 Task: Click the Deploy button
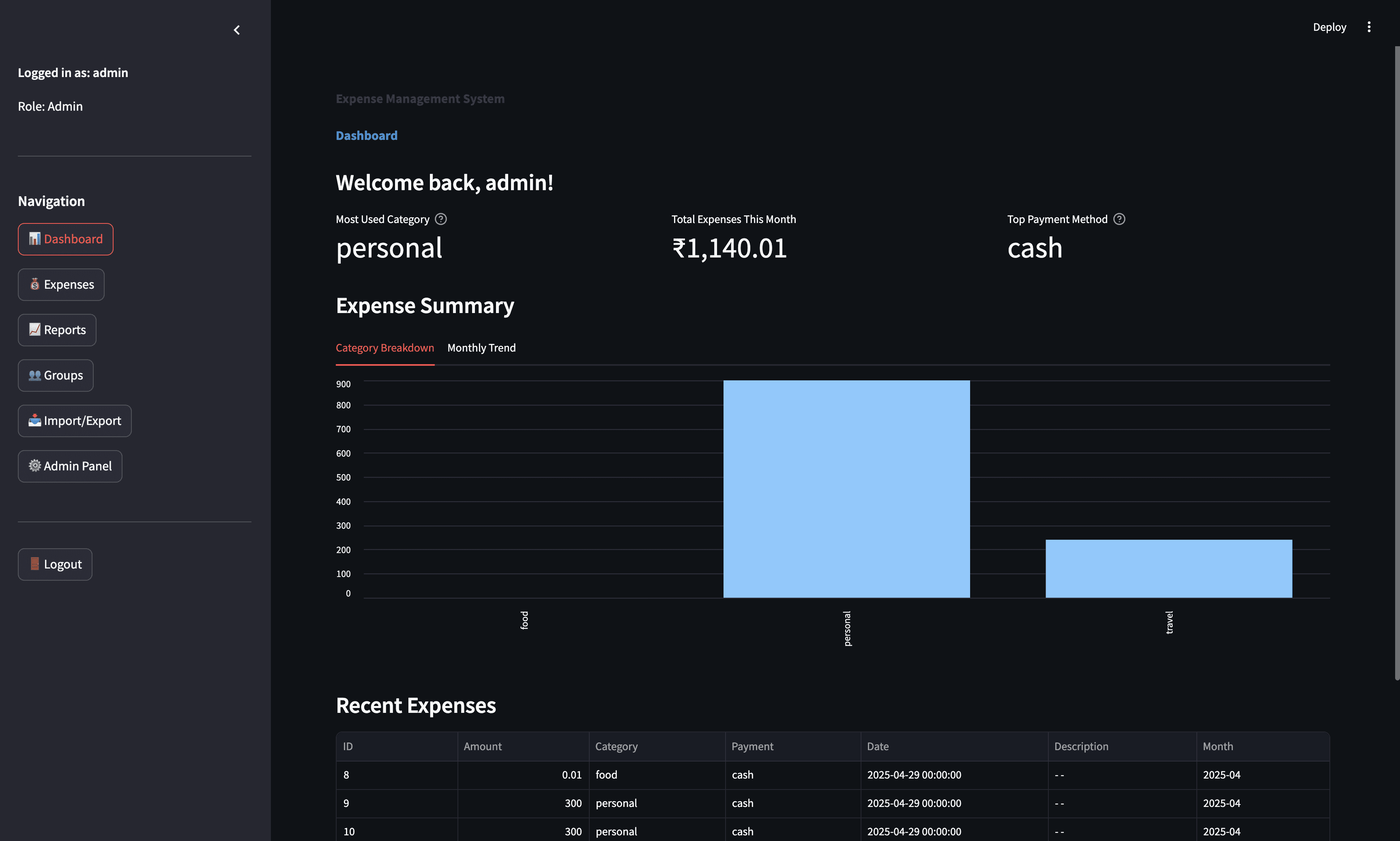click(1329, 27)
